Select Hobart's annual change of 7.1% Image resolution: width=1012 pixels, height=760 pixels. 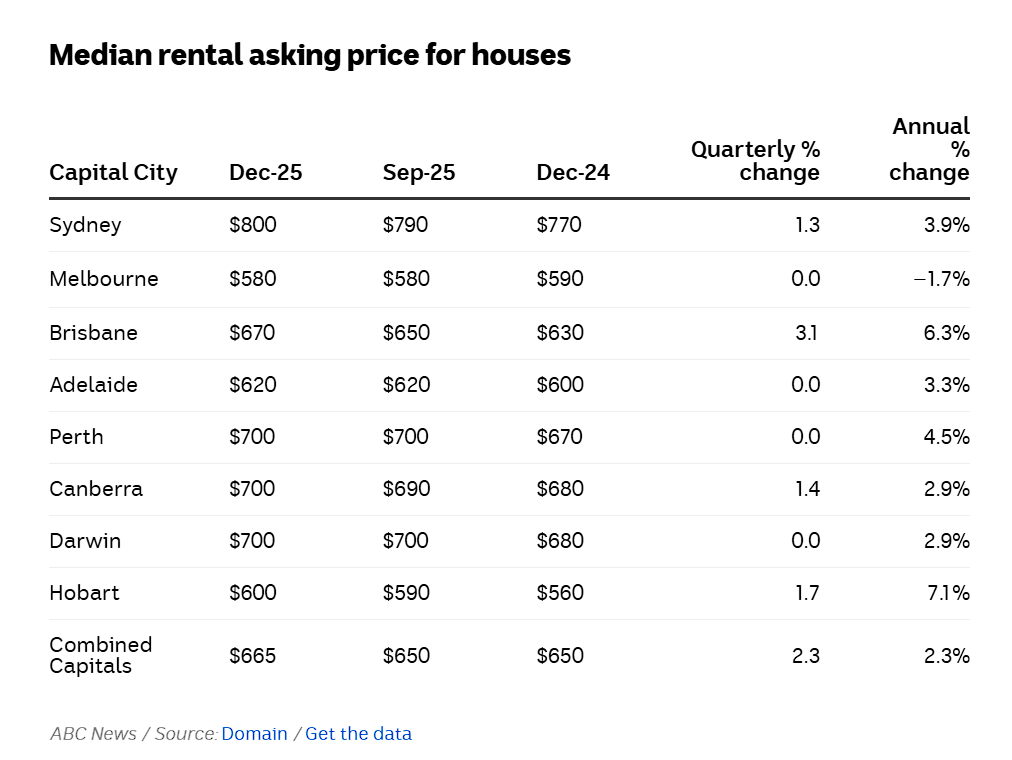pyautogui.click(x=947, y=593)
